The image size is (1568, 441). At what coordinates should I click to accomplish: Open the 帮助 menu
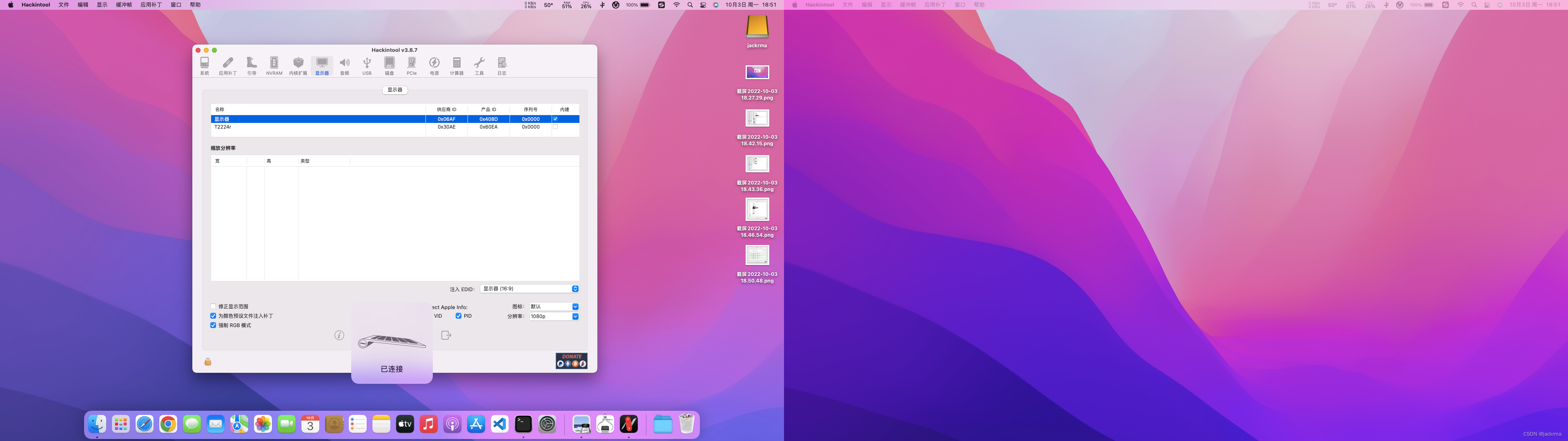point(196,5)
